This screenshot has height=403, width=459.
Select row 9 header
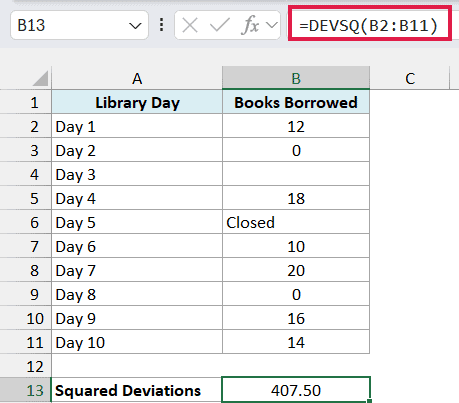26,294
